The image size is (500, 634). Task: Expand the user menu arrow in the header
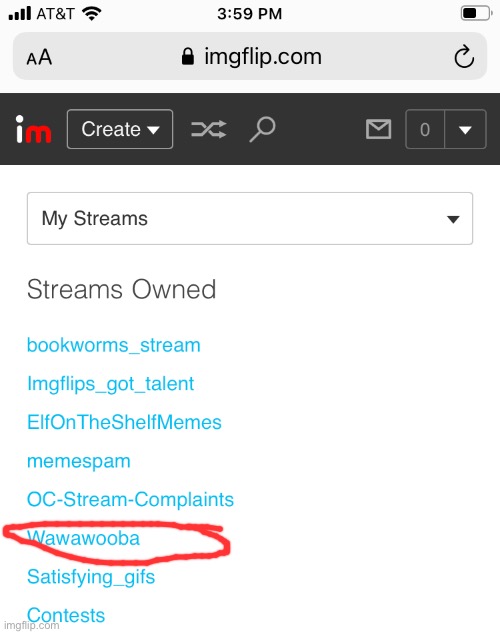[465, 129]
